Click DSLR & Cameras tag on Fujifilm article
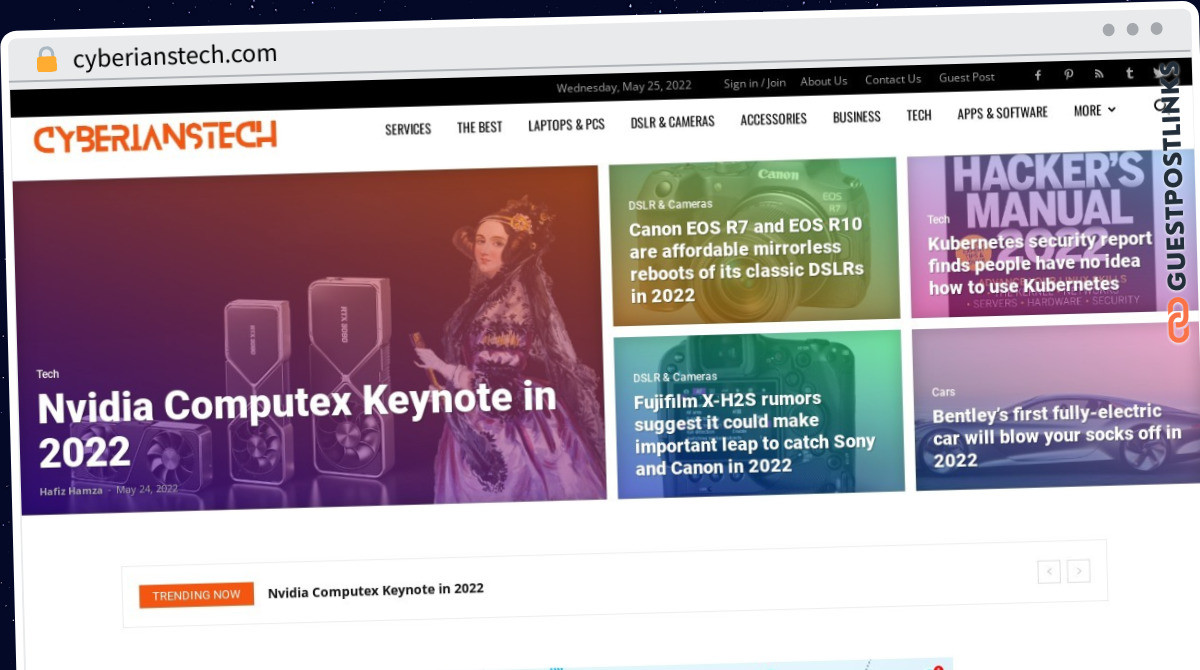The height and width of the screenshot is (670, 1200). click(675, 378)
